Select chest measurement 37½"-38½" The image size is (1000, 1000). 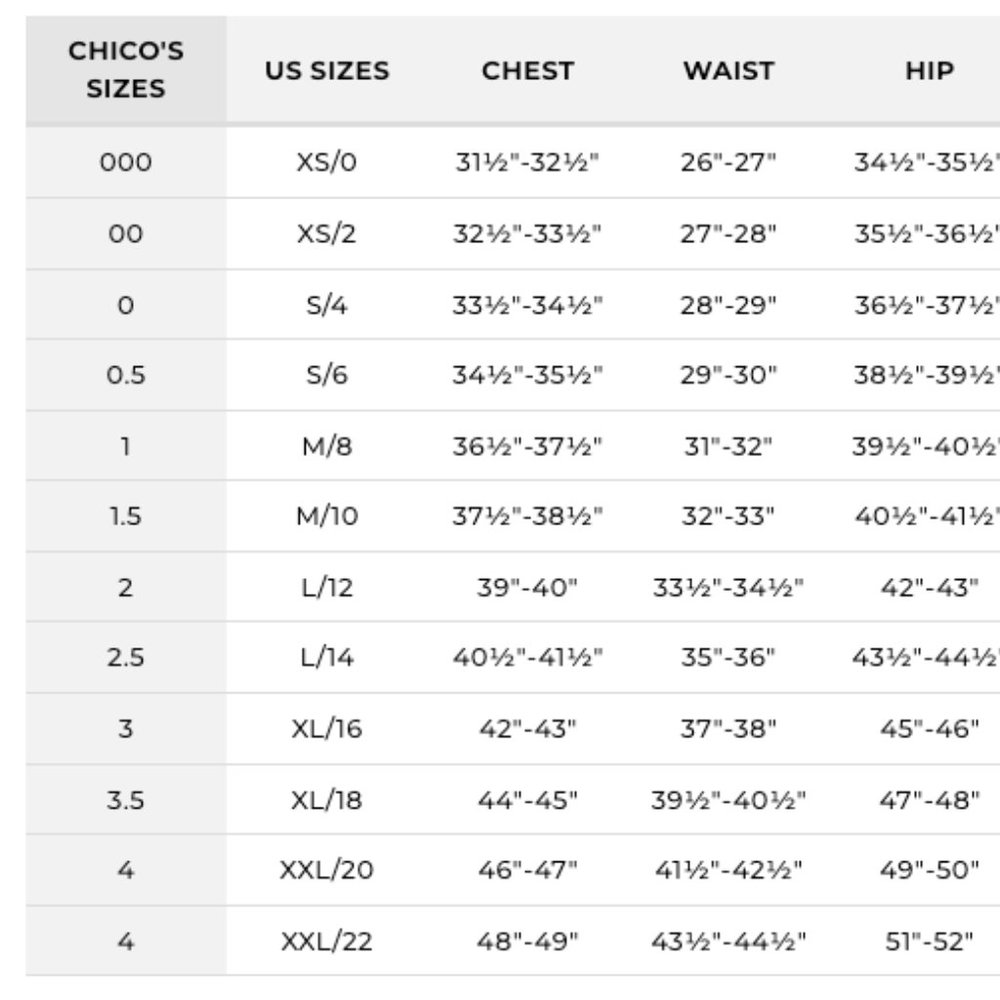click(527, 516)
